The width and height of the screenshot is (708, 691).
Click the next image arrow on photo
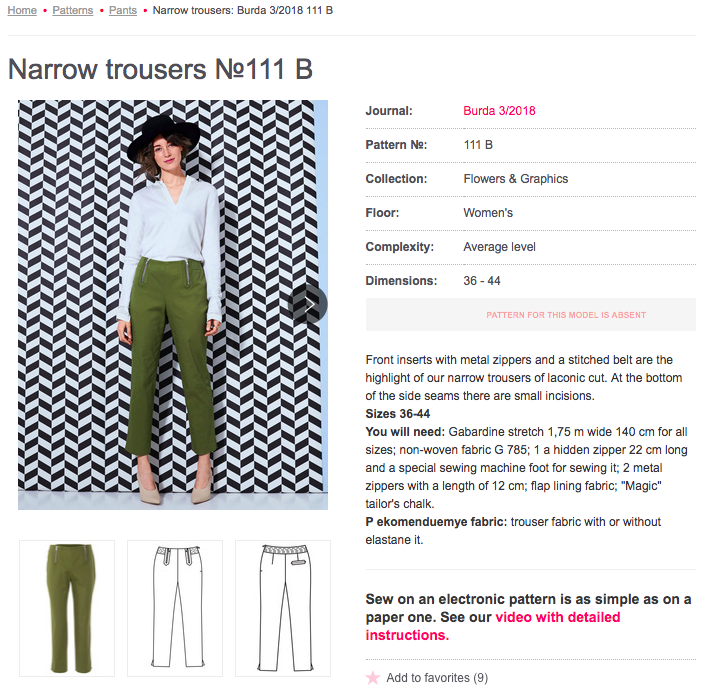308,304
